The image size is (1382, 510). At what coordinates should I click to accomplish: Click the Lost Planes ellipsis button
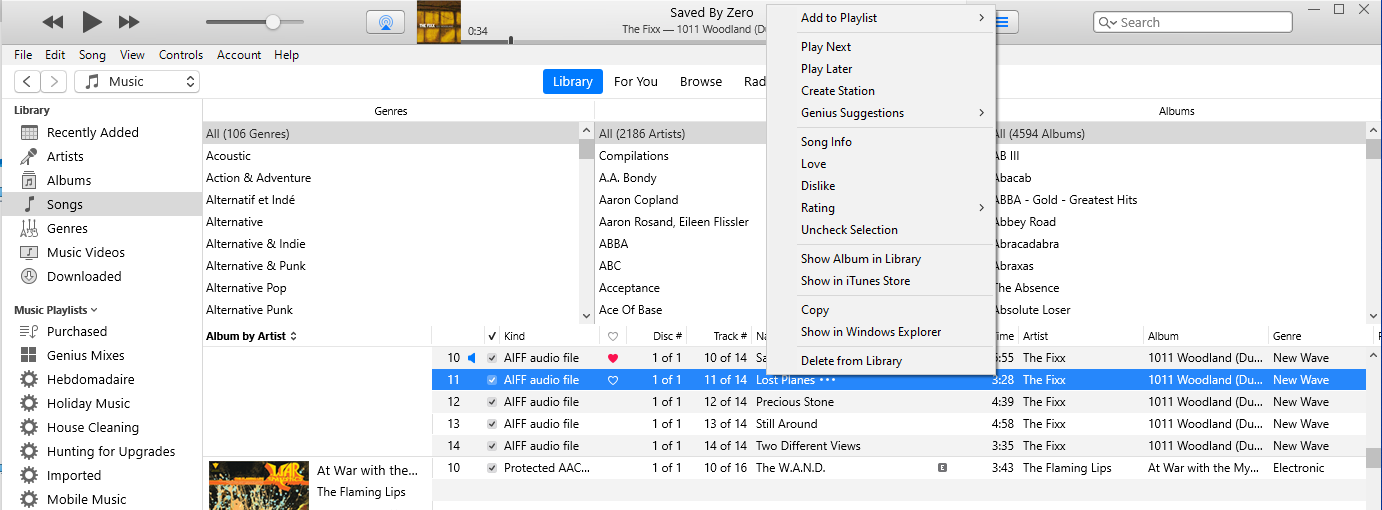tap(827, 380)
